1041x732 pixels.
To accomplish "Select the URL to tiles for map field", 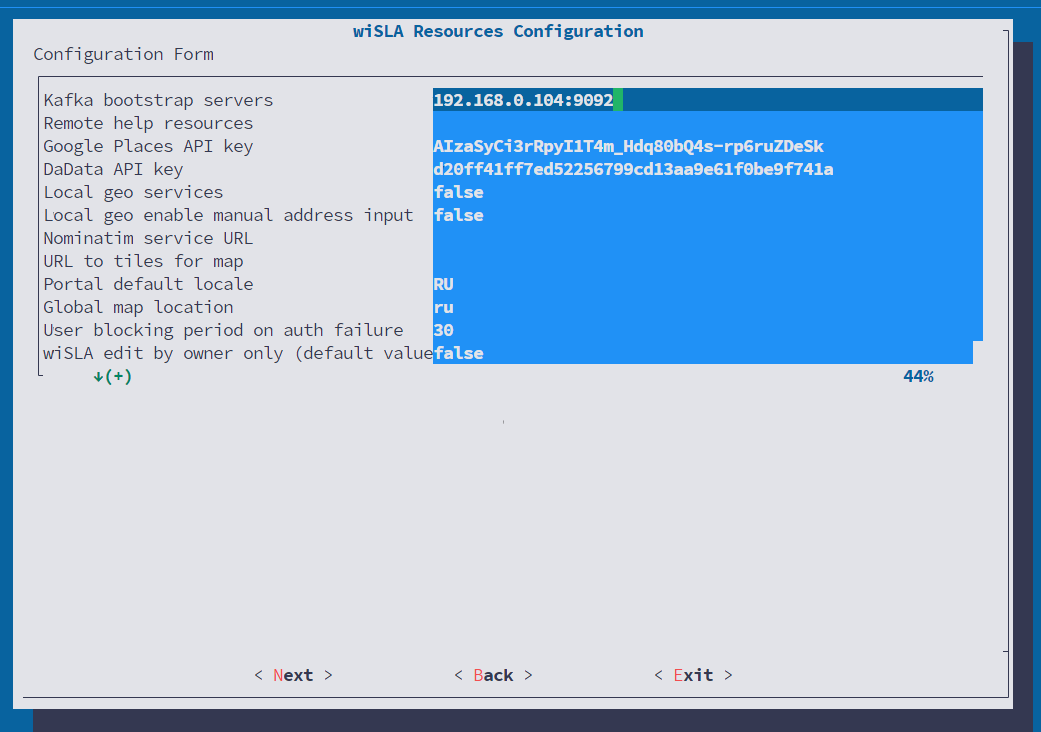I will click(706, 261).
